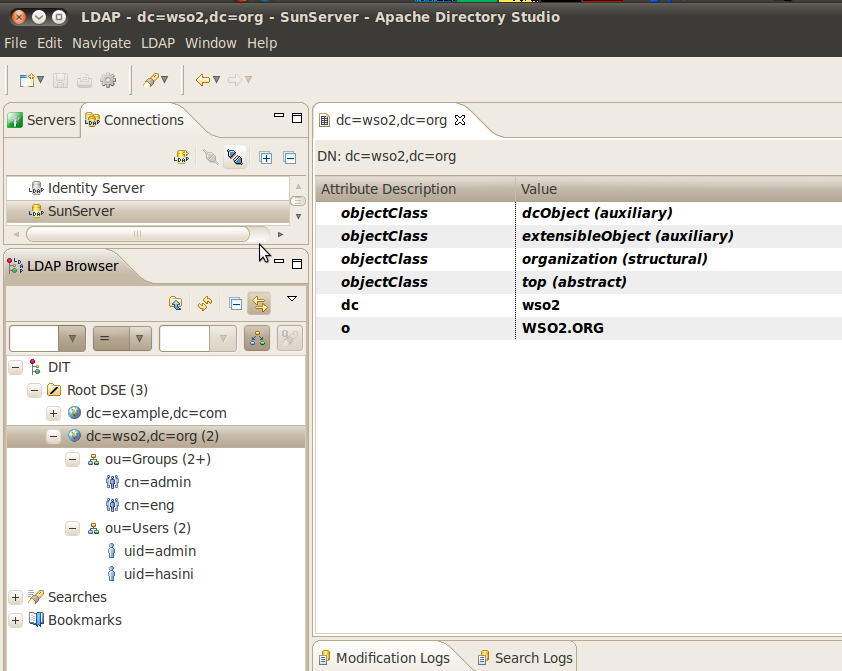This screenshot has height=671, width=842.
Task: Expand the Searches tree node
Action: coord(15,596)
